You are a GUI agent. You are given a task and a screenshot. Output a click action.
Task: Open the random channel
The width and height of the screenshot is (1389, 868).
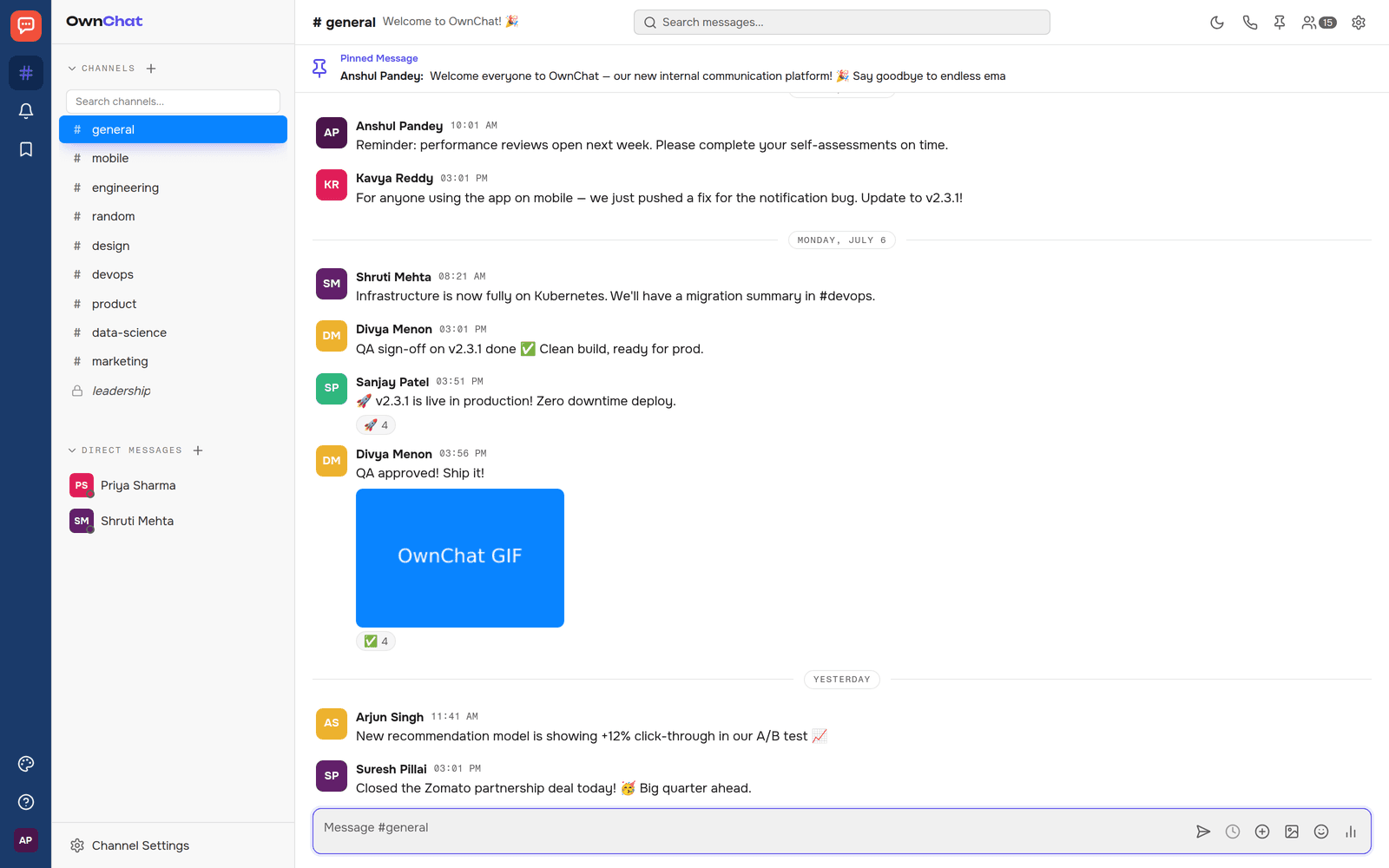pyautogui.click(x=173, y=216)
